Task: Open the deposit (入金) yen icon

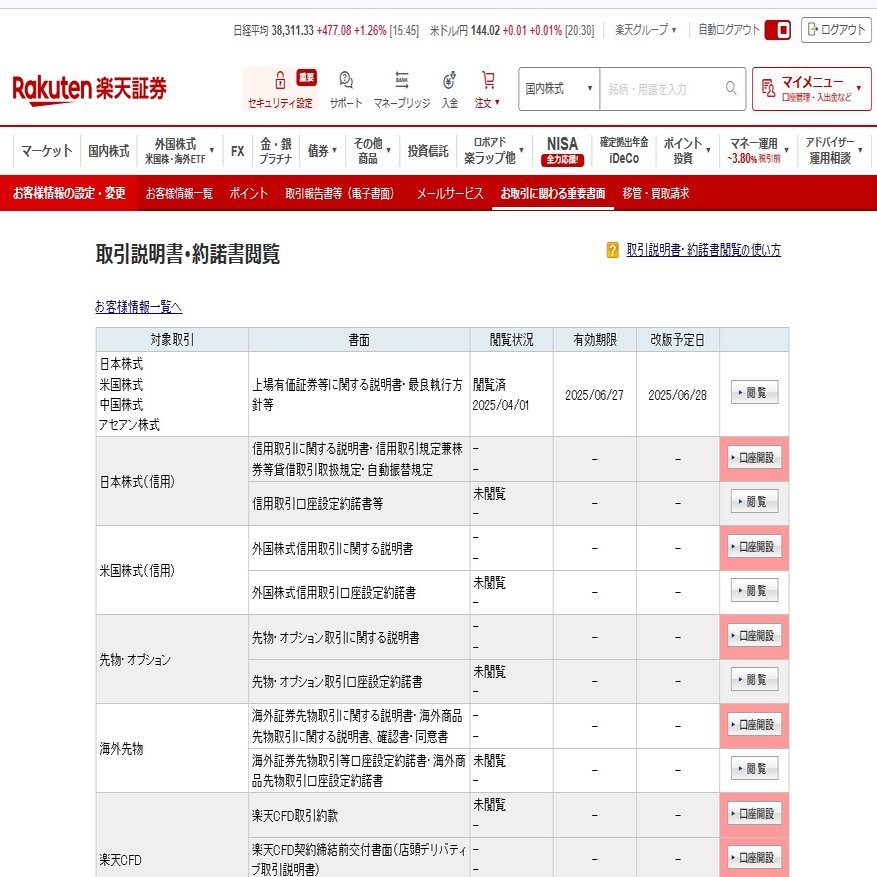Action: [450, 80]
